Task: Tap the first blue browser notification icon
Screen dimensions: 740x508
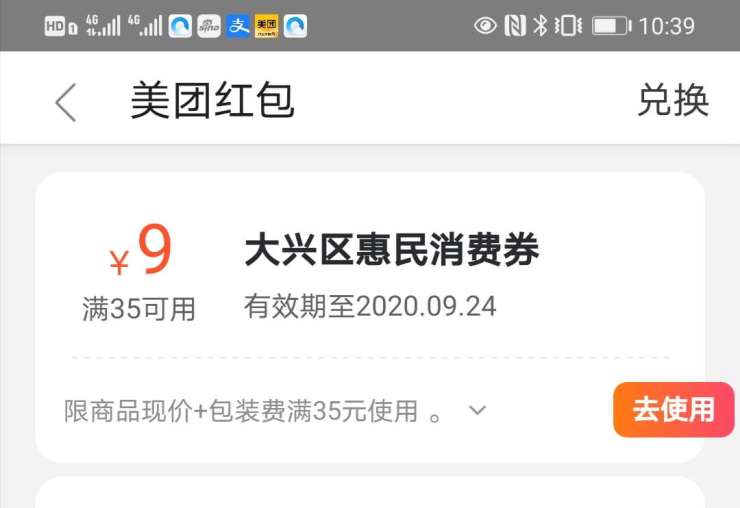Action: 180,26
